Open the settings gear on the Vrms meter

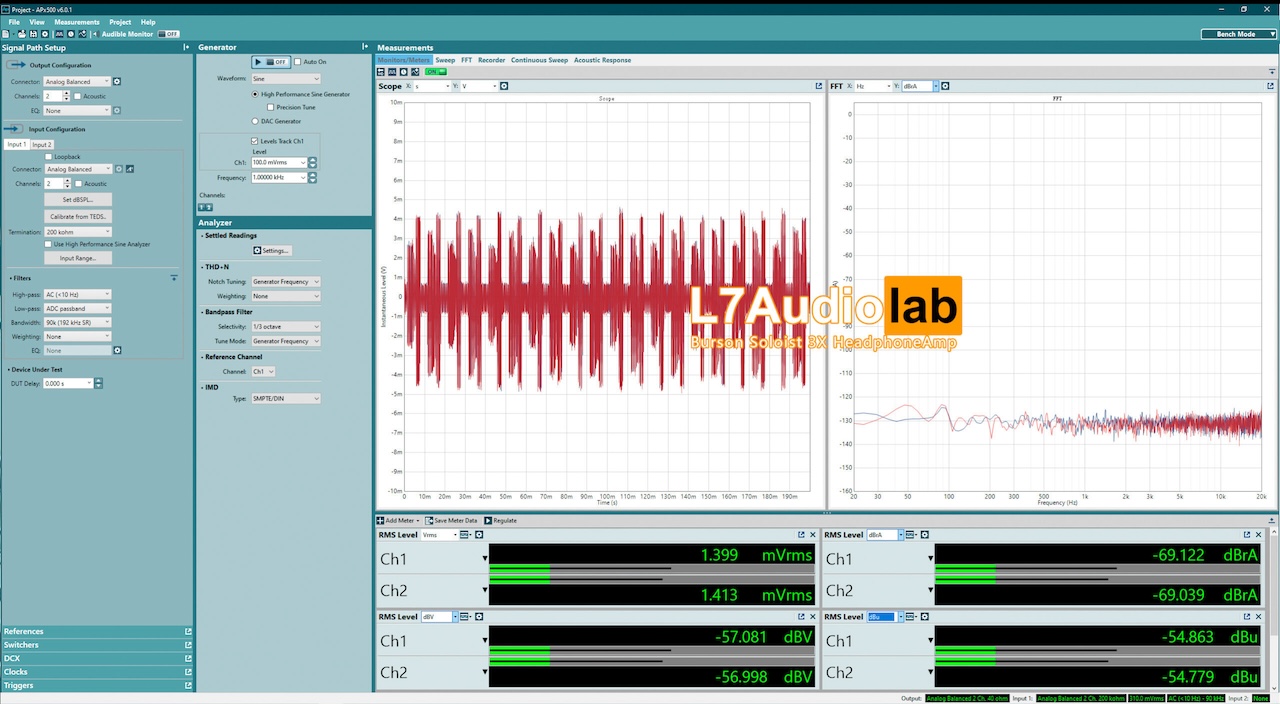[x=479, y=535]
